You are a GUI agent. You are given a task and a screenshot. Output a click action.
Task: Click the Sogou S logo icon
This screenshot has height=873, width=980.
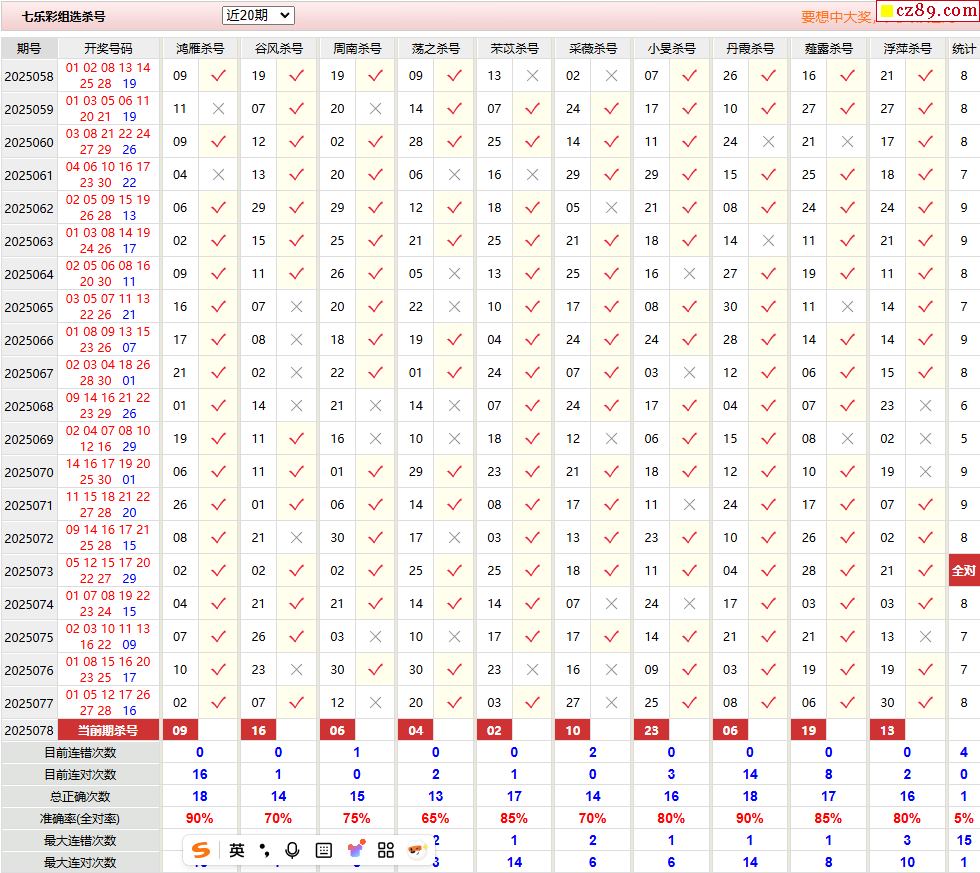[x=201, y=850]
